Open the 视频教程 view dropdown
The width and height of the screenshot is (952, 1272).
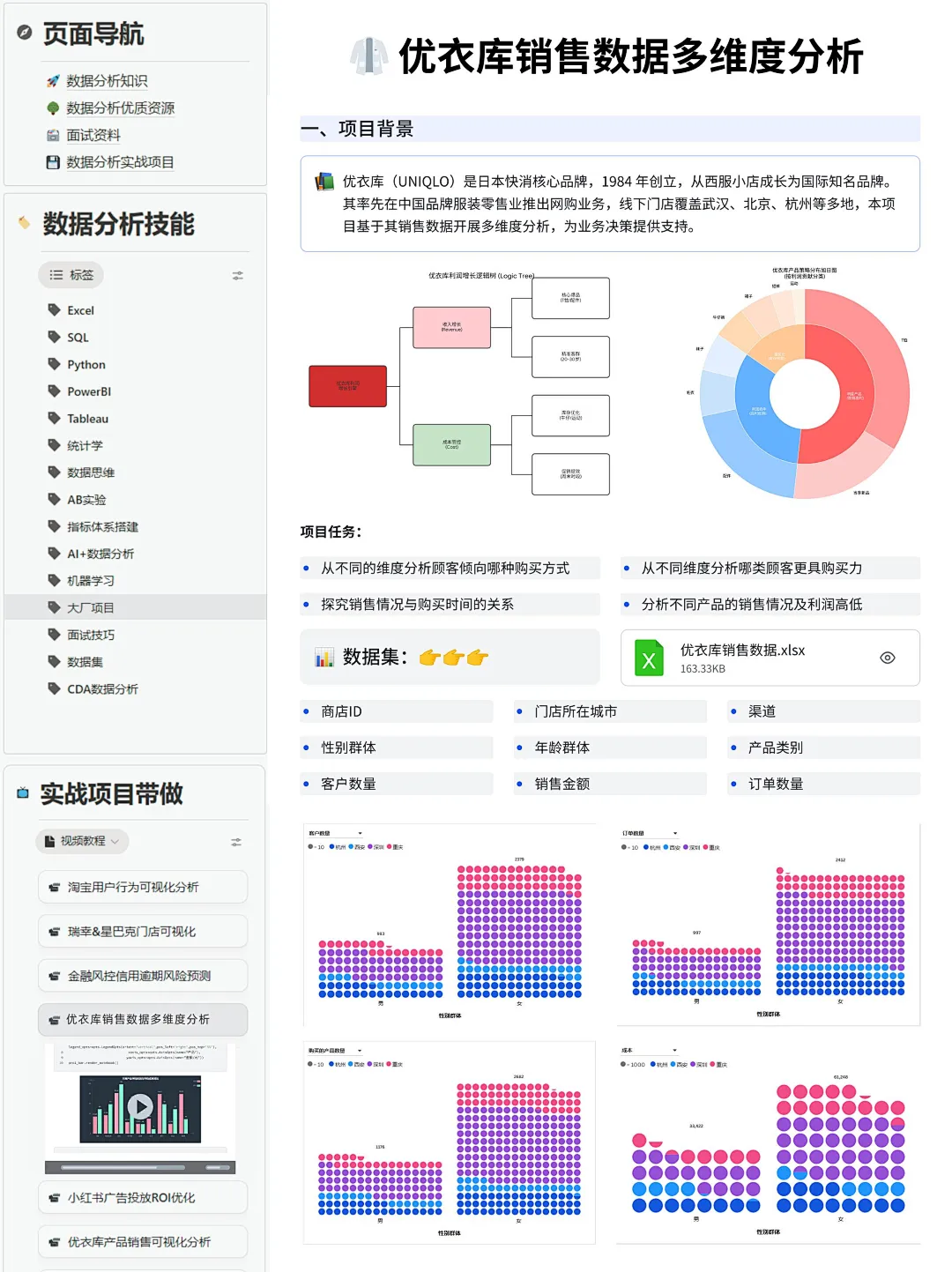tap(83, 841)
